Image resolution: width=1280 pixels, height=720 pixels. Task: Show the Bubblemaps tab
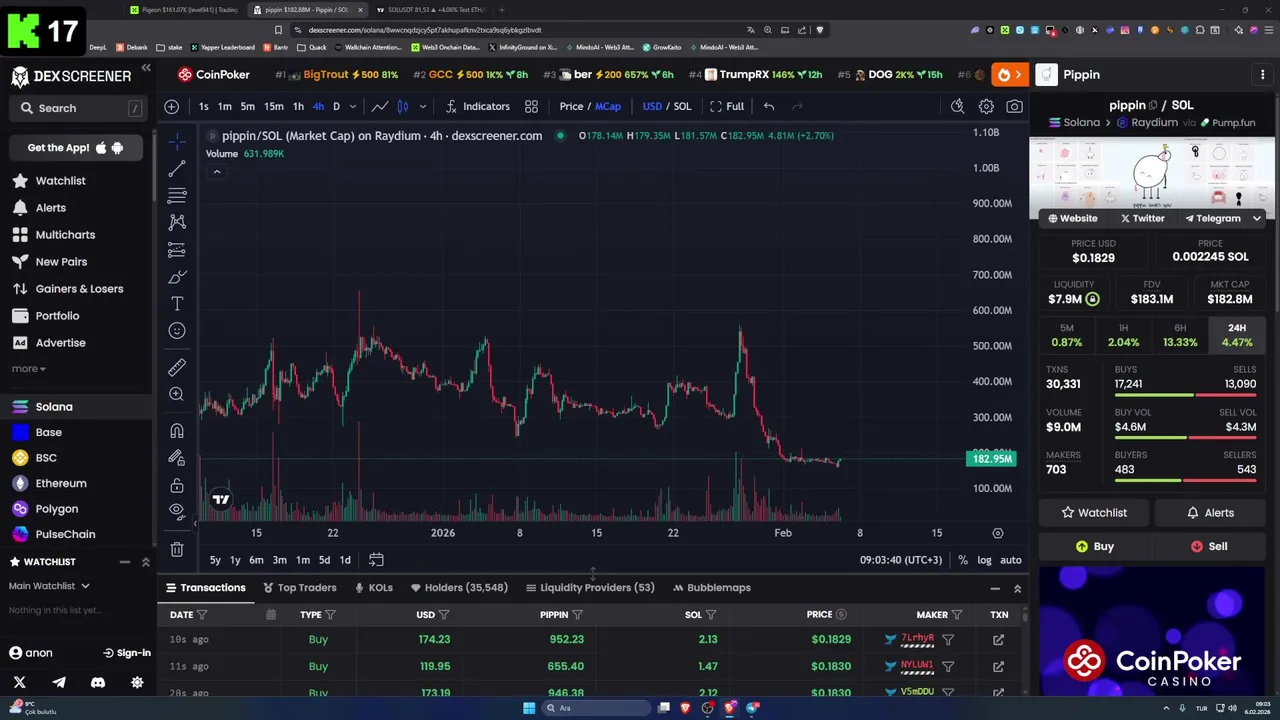coord(711,588)
